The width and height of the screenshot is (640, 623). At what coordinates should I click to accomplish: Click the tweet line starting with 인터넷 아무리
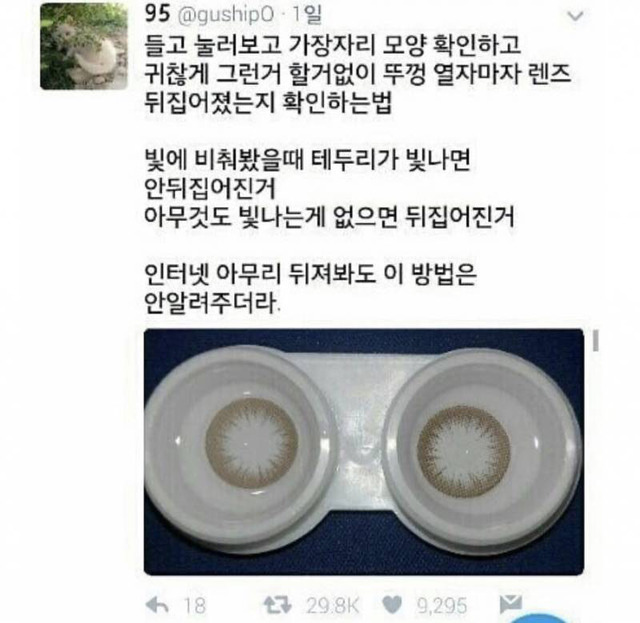310,274
